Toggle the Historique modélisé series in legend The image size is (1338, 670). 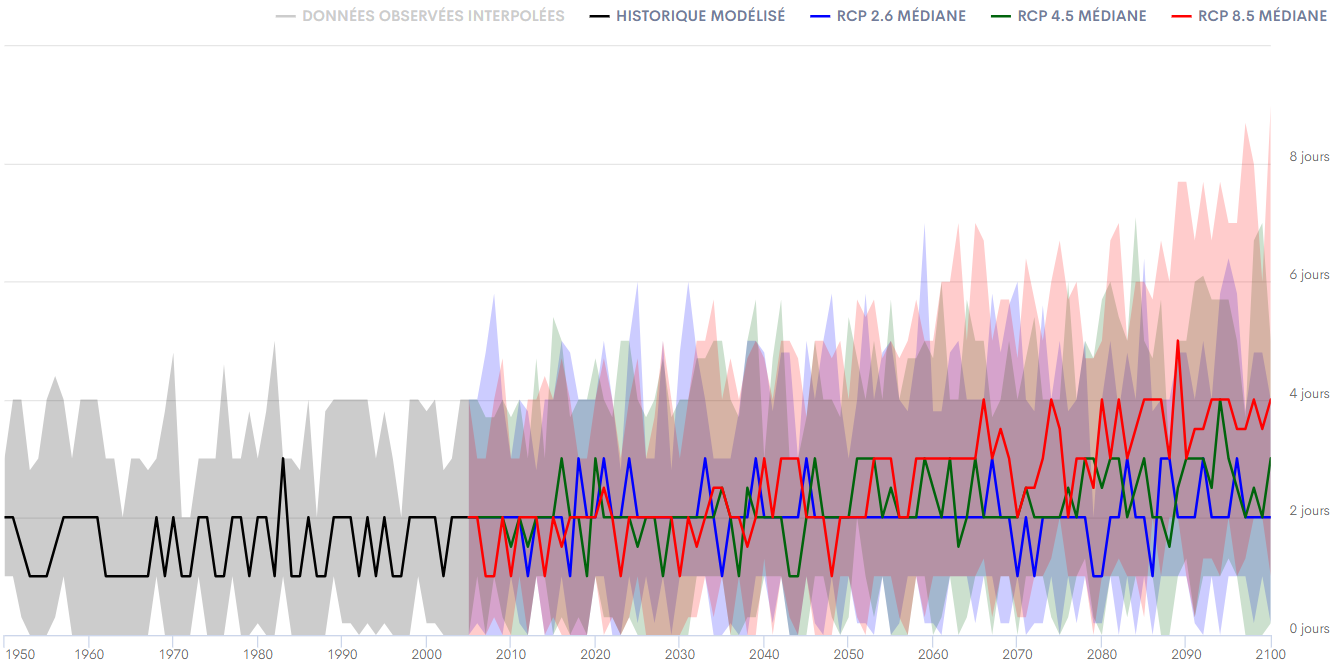tap(687, 16)
